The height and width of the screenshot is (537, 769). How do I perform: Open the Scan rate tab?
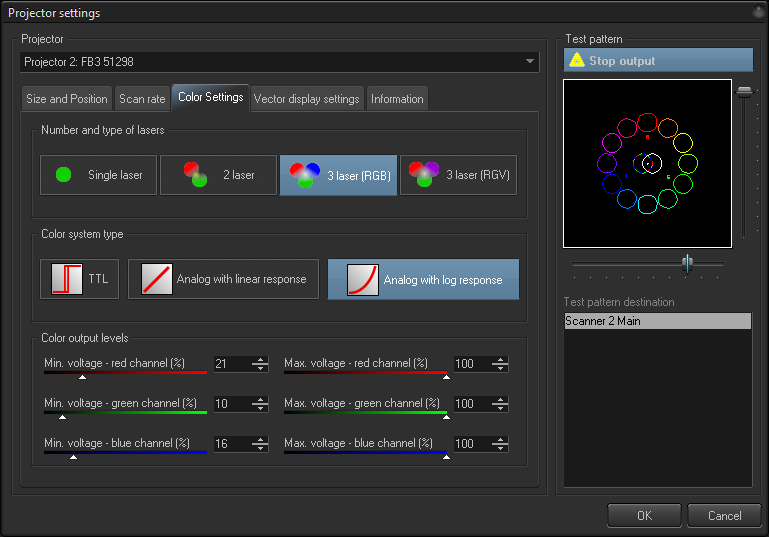coord(142,99)
